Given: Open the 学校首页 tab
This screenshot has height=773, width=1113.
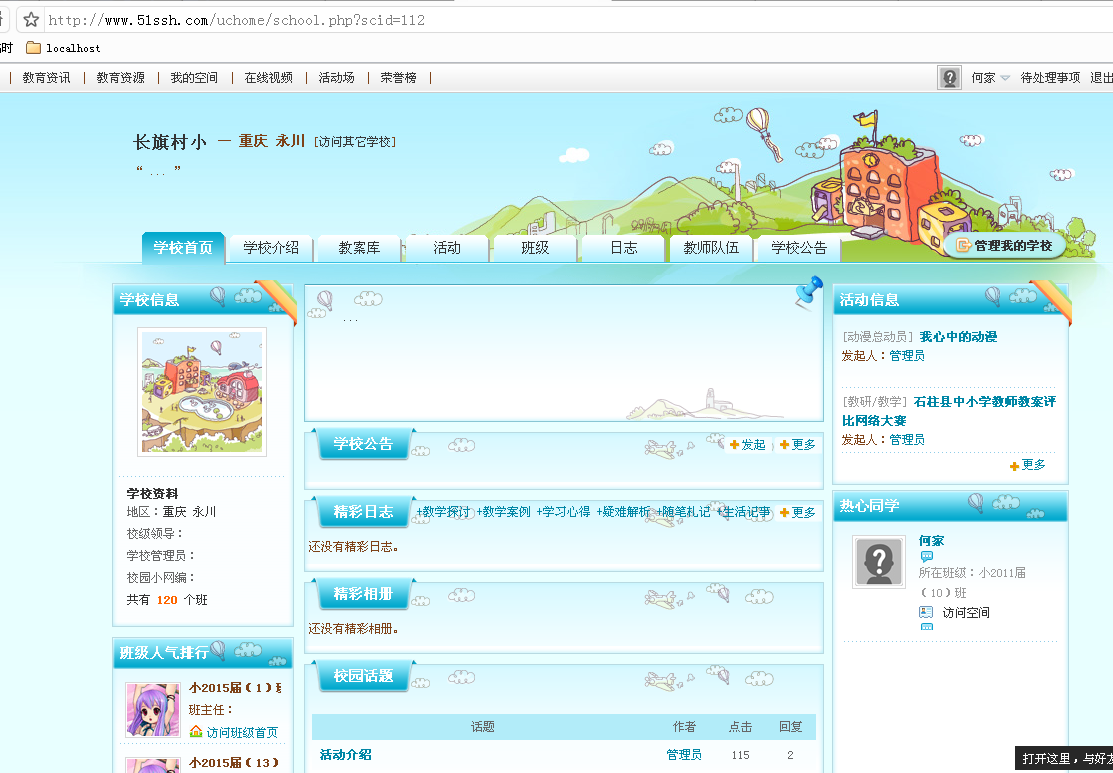Looking at the screenshot, I should click(183, 248).
